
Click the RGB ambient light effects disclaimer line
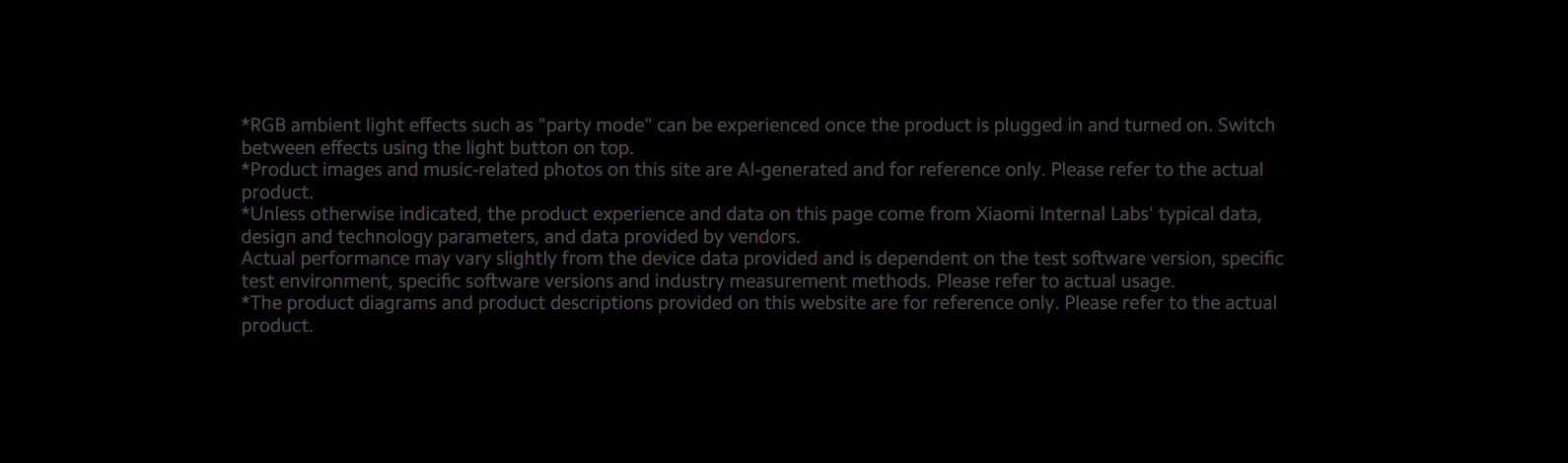tap(758, 125)
